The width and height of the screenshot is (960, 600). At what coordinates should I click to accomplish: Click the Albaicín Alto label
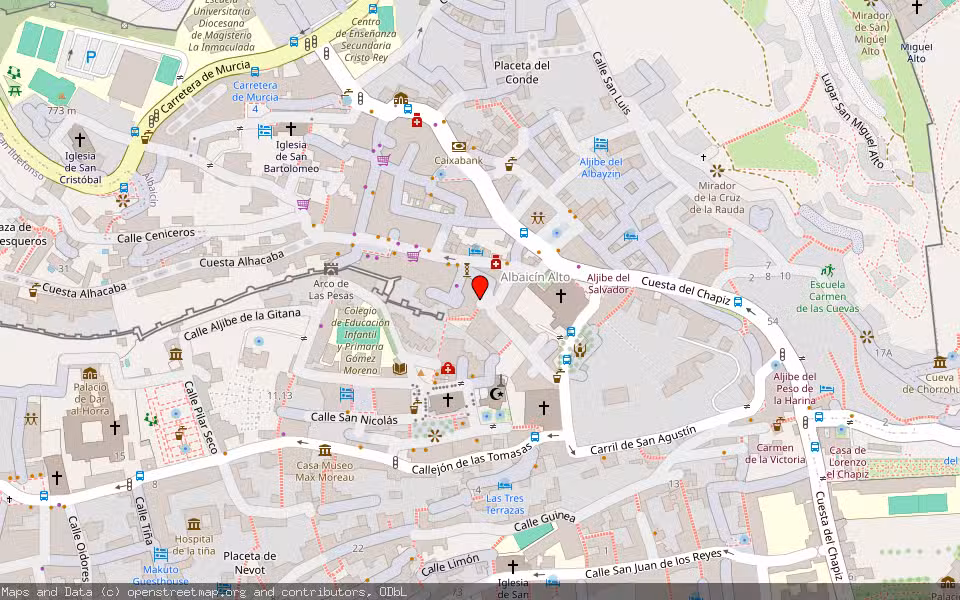(535, 277)
